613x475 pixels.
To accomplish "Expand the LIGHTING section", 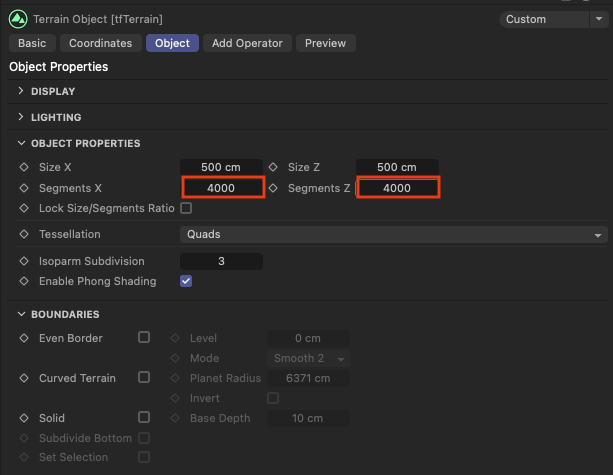I will point(21,117).
